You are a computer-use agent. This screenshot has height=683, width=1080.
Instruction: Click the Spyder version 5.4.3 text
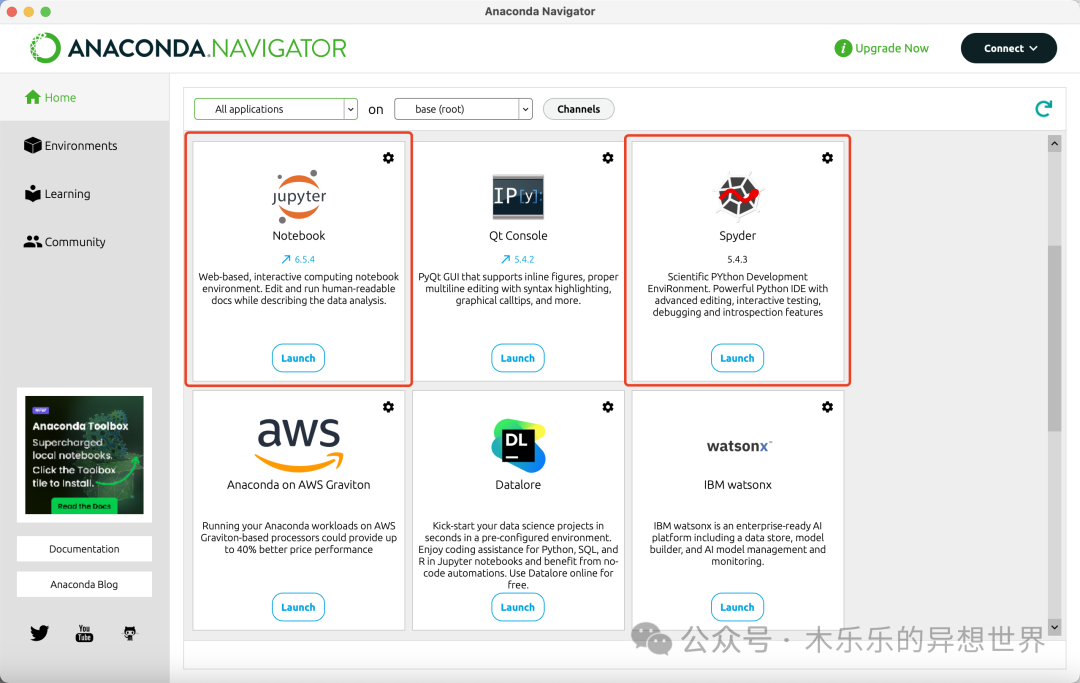point(737,260)
